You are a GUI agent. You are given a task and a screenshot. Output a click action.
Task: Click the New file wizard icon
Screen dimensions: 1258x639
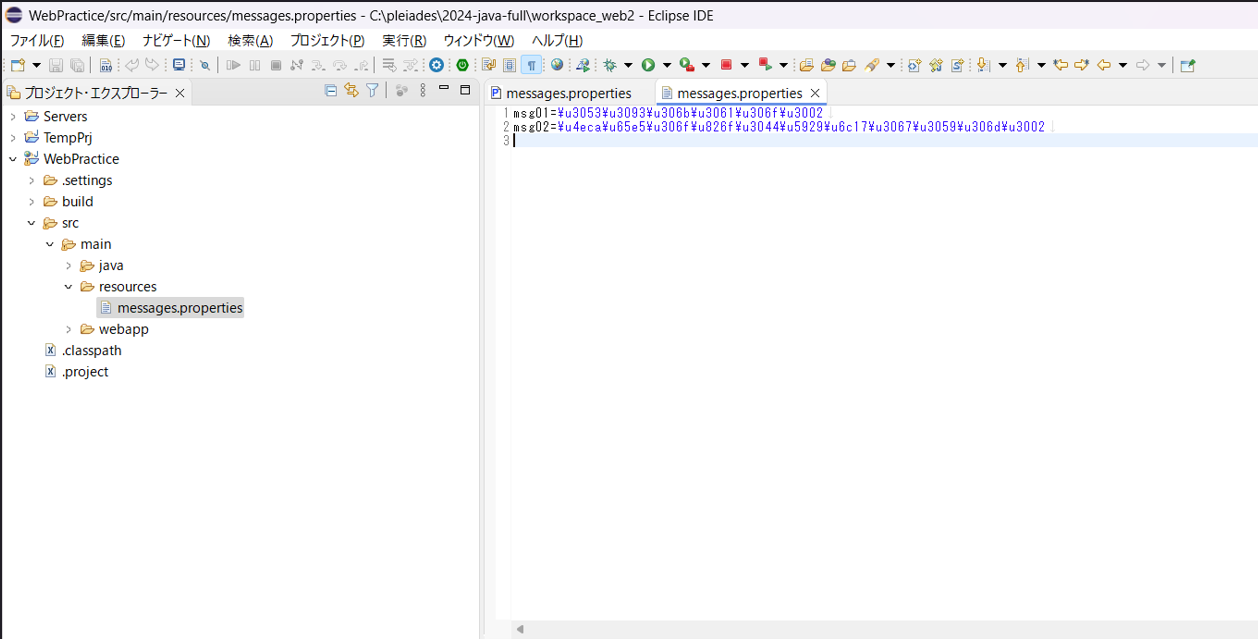pos(17,65)
